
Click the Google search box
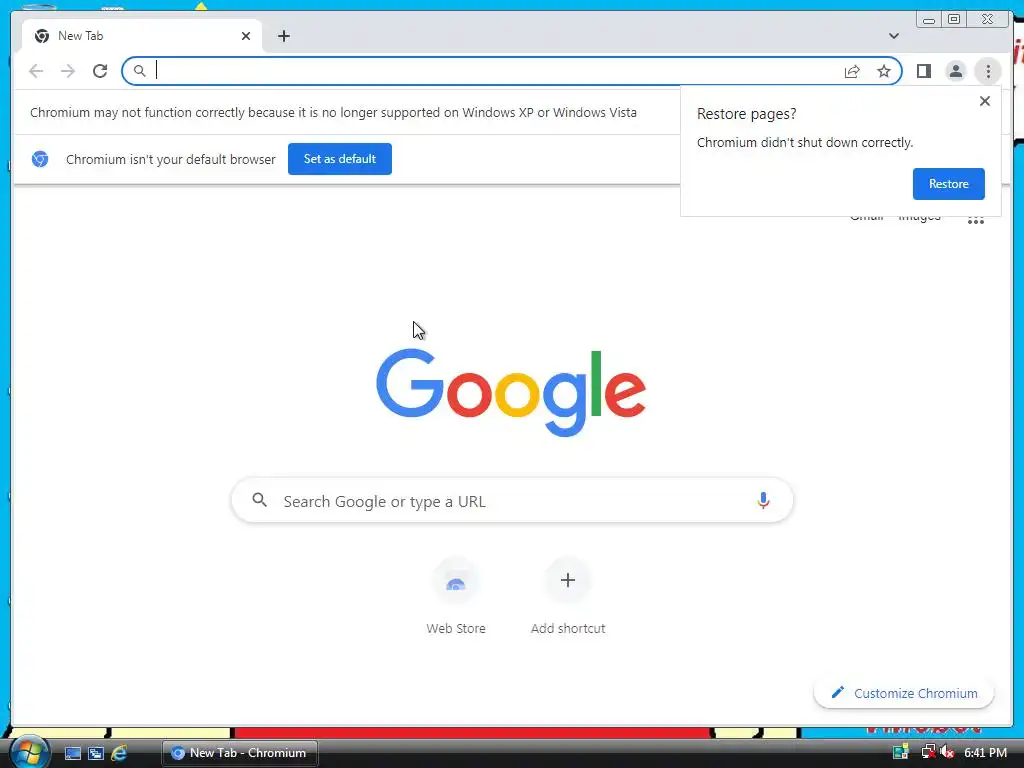(512, 501)
